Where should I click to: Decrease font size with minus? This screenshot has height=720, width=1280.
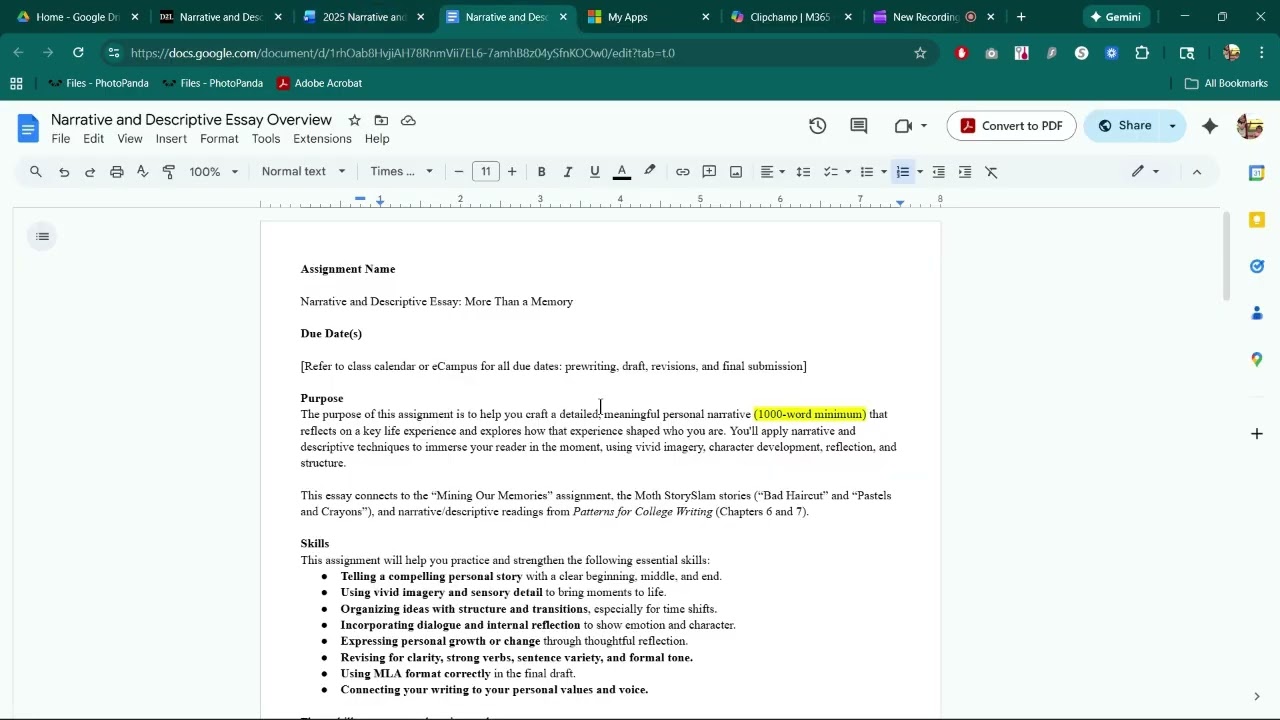(x=459, y=172)
